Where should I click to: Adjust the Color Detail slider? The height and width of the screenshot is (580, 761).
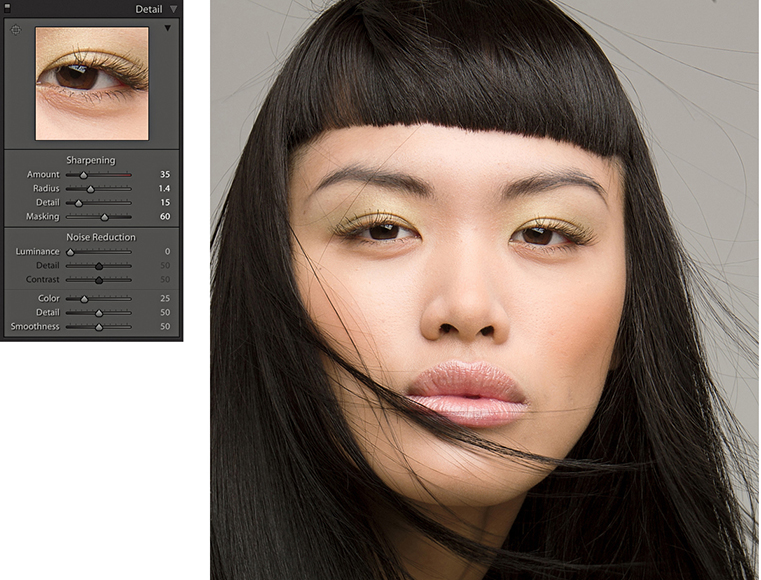(99, 313)
